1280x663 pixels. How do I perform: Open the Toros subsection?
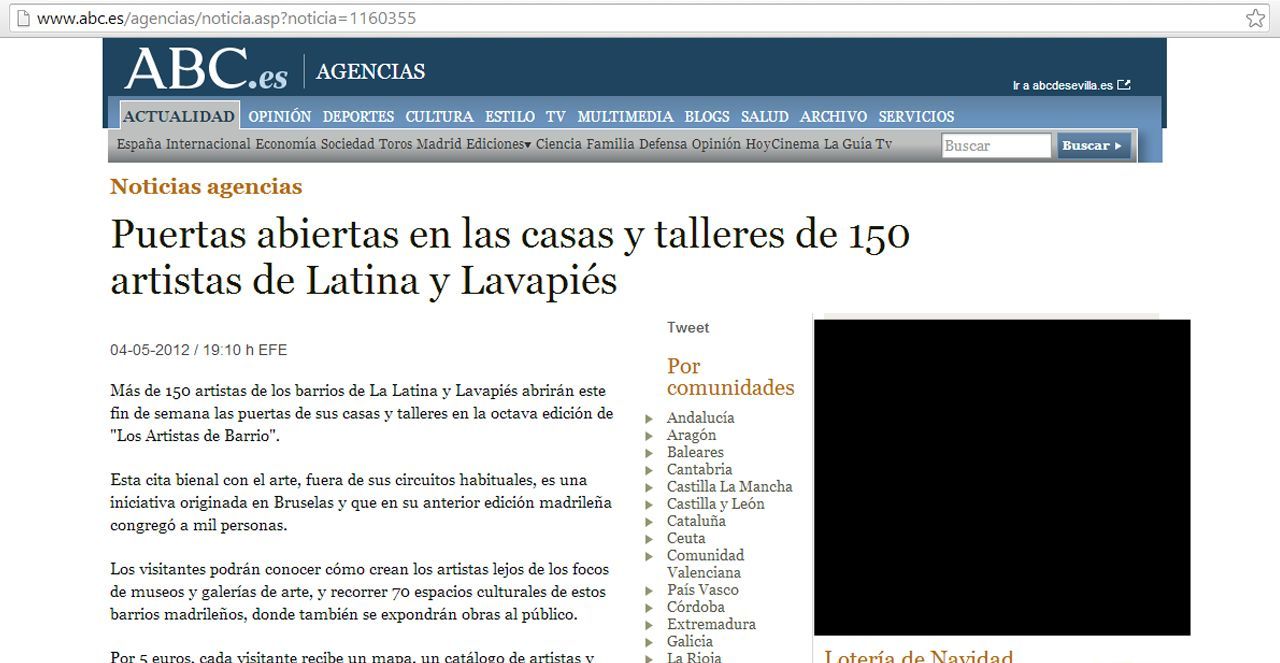coord(395,144)
